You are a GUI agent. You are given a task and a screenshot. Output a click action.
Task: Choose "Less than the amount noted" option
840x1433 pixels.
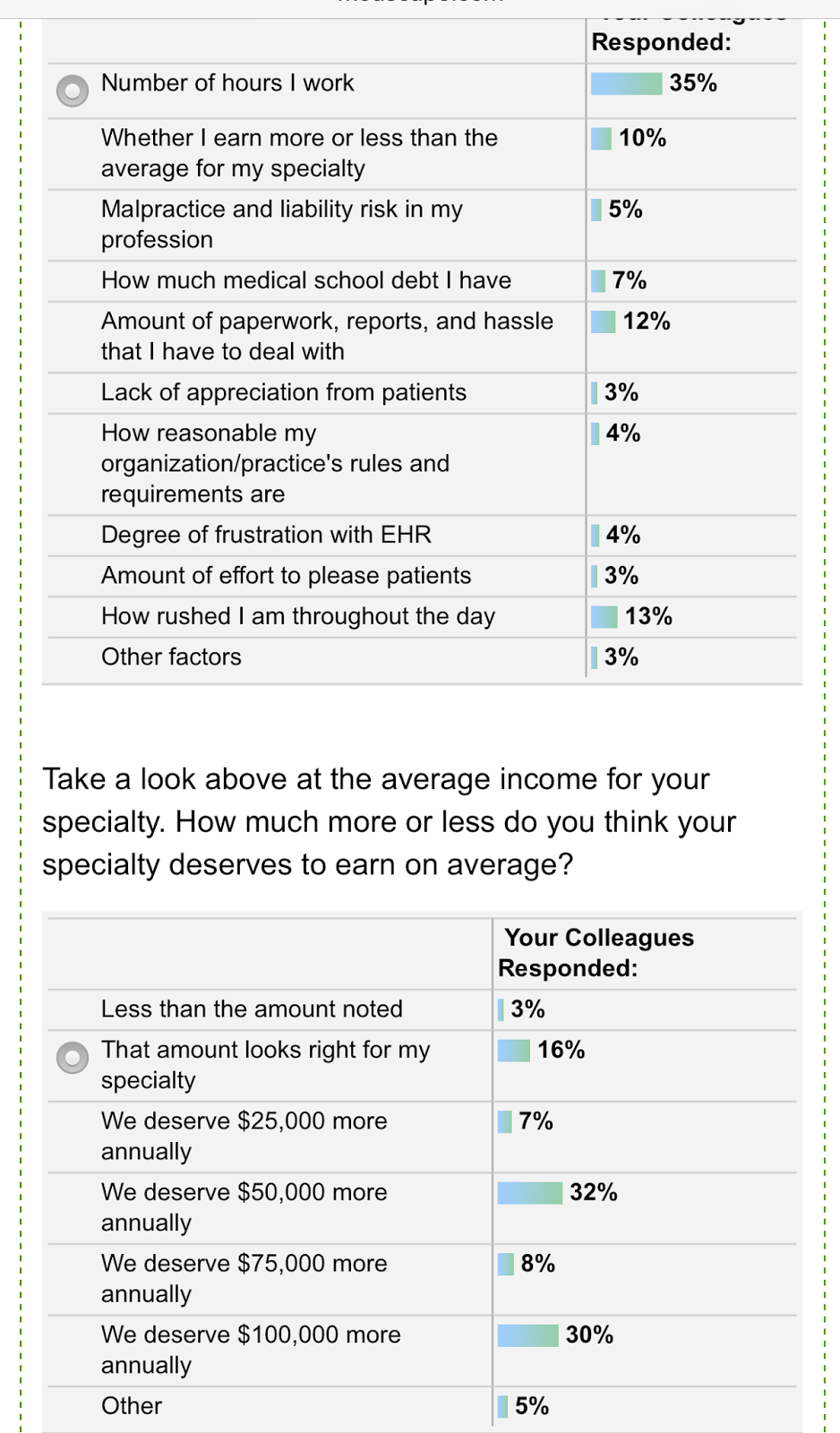[252, 1008]
